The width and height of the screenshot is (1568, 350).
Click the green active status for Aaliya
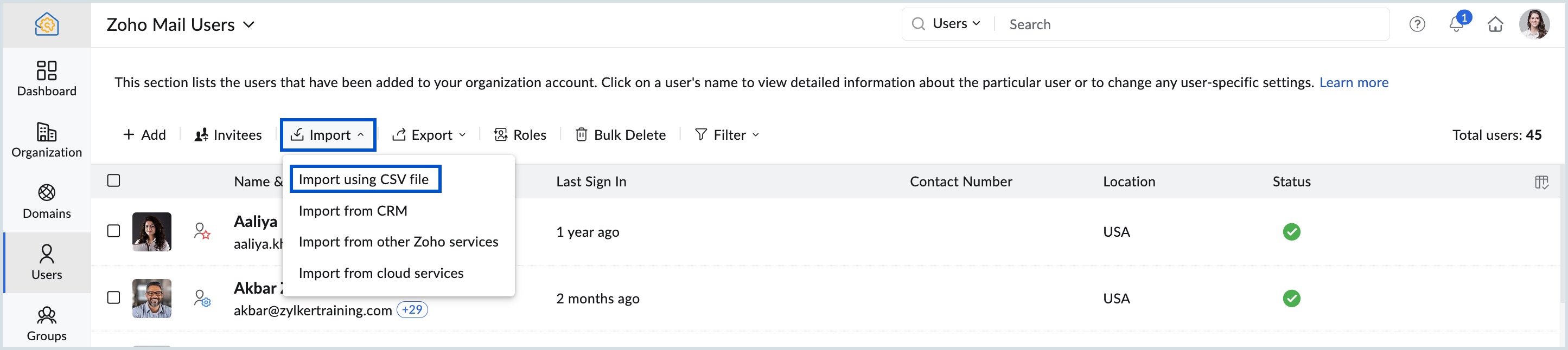(1291, 231)
